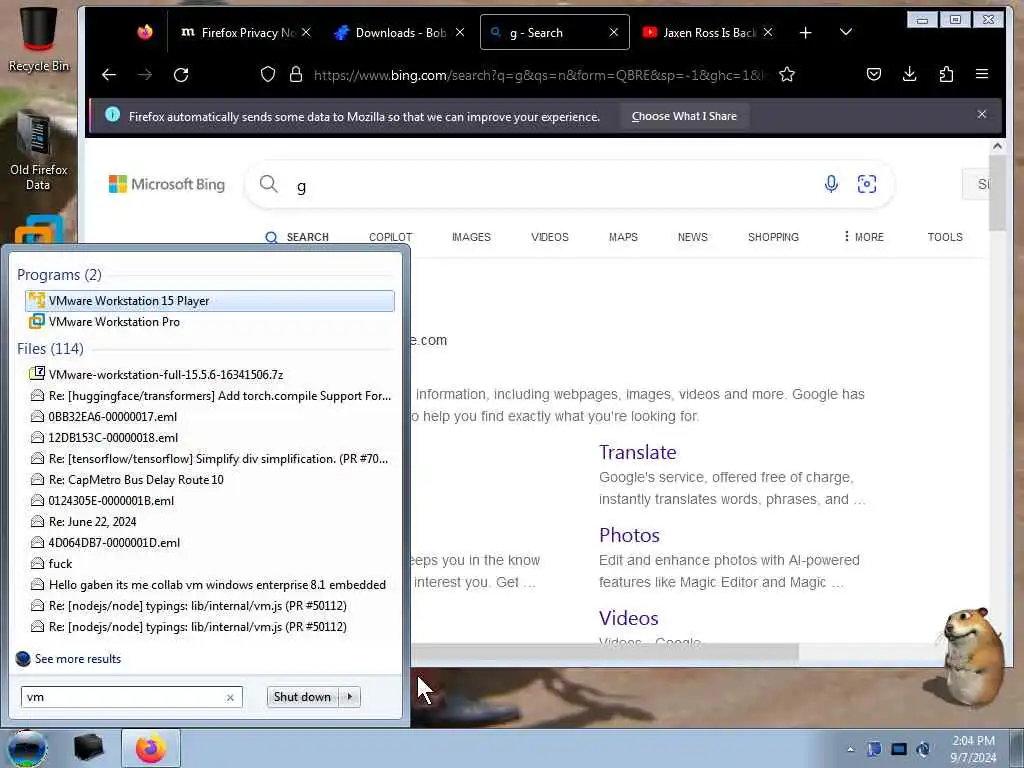Click the Bing visual search camera icon

coord(867,184)
